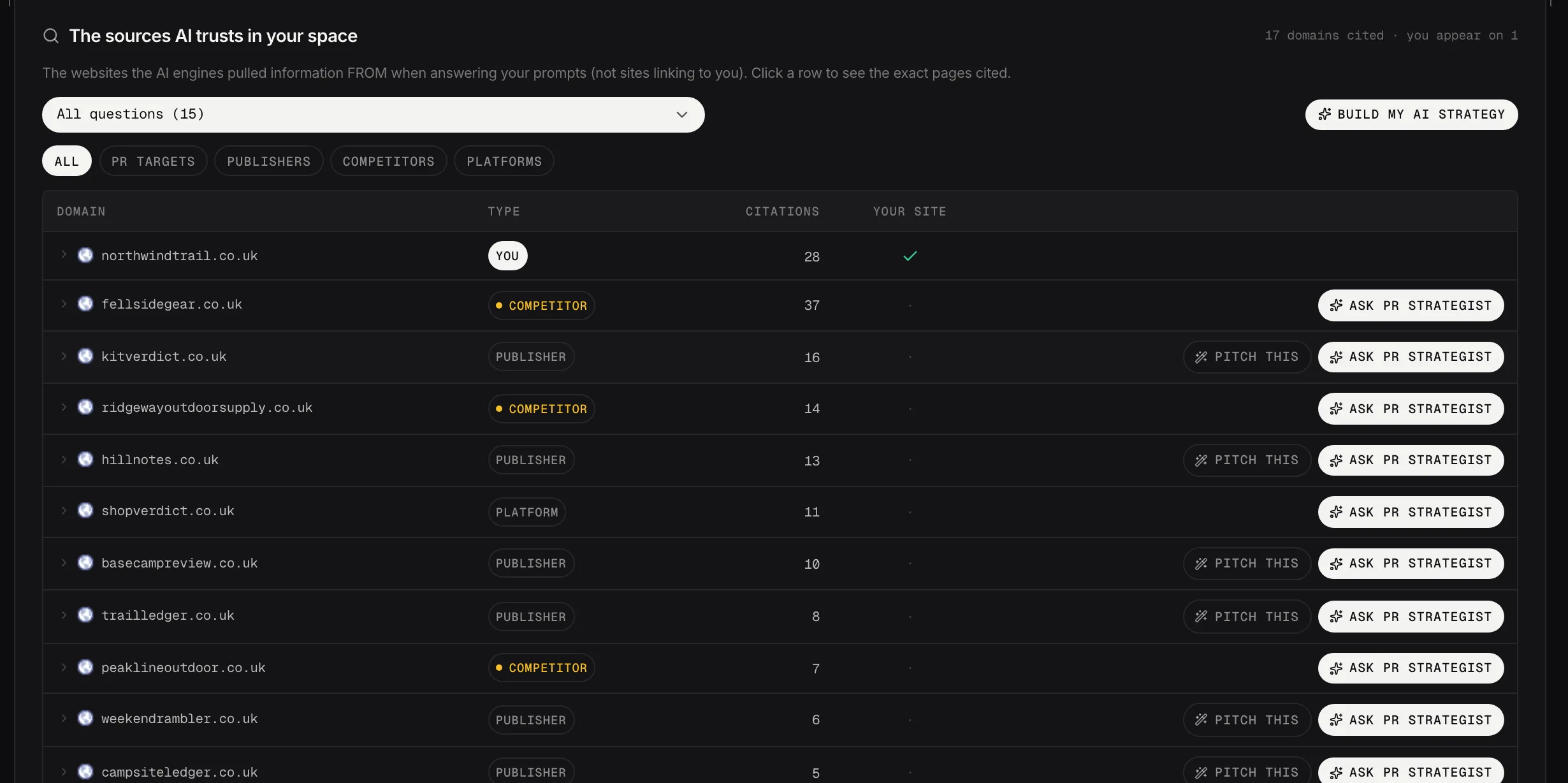Image resolution: width=1568 pixels, height=783 pixels.
Task: Click the PLATFORM badge for shopverdict.co.uk
Action: pyautogui.click(x=527, y=512)
